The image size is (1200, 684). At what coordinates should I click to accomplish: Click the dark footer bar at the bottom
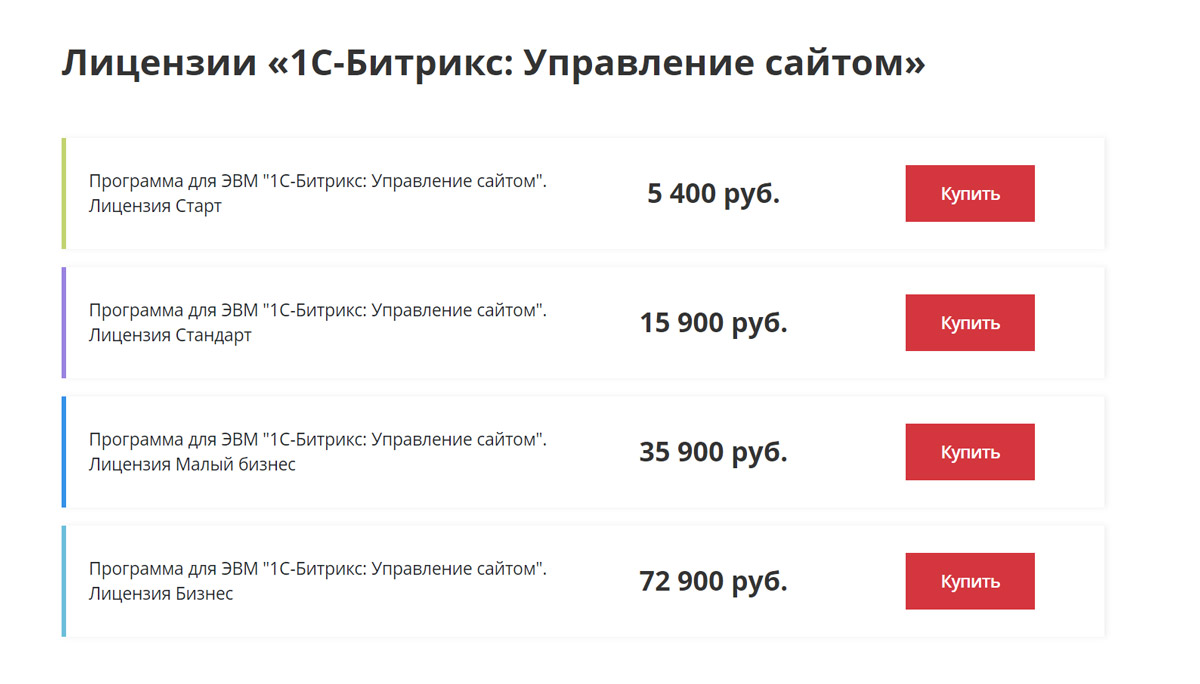600,680
